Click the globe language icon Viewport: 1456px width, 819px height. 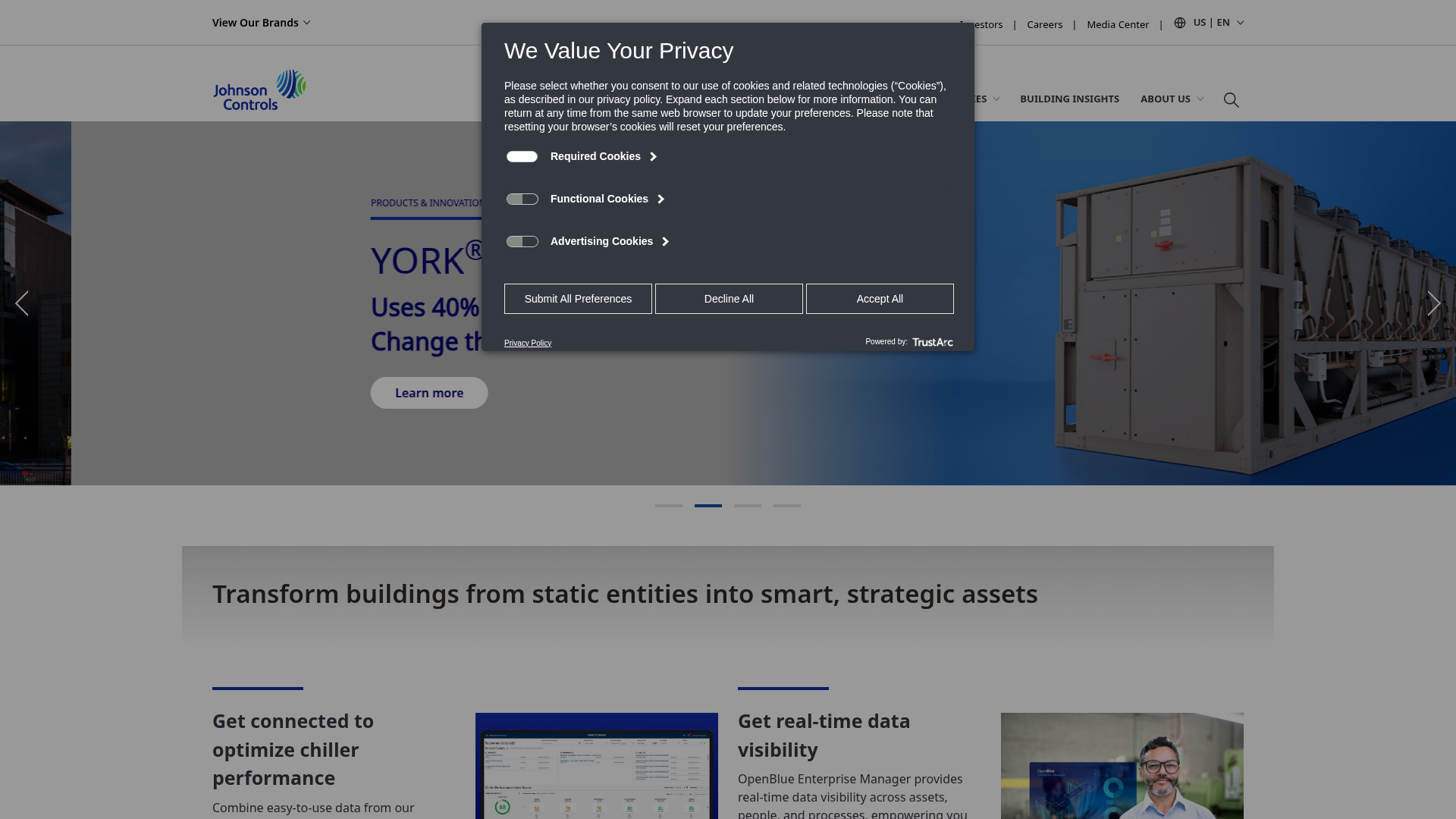click(1180, 23)
